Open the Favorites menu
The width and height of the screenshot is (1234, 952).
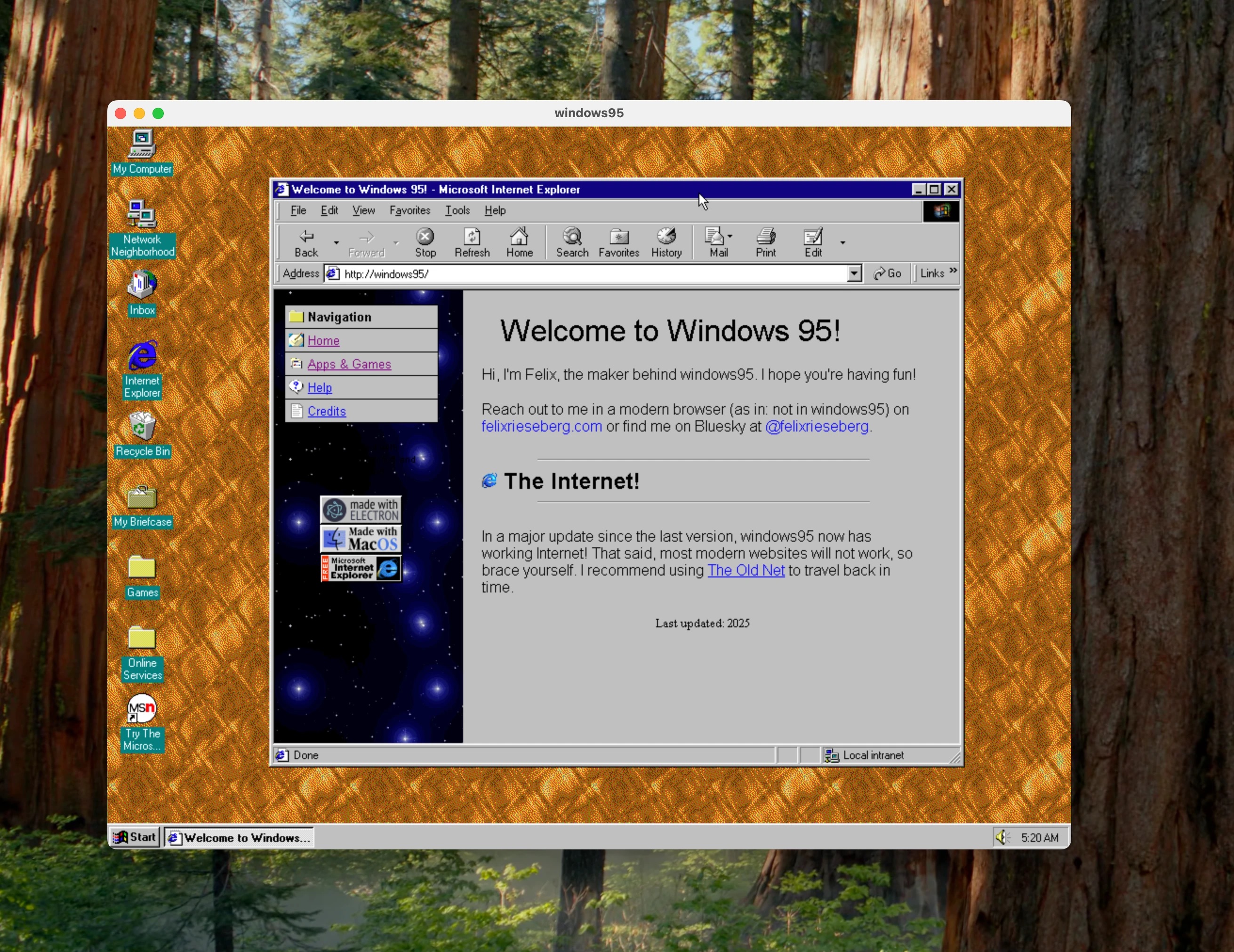pyautogui.click(x=409, y=210)
